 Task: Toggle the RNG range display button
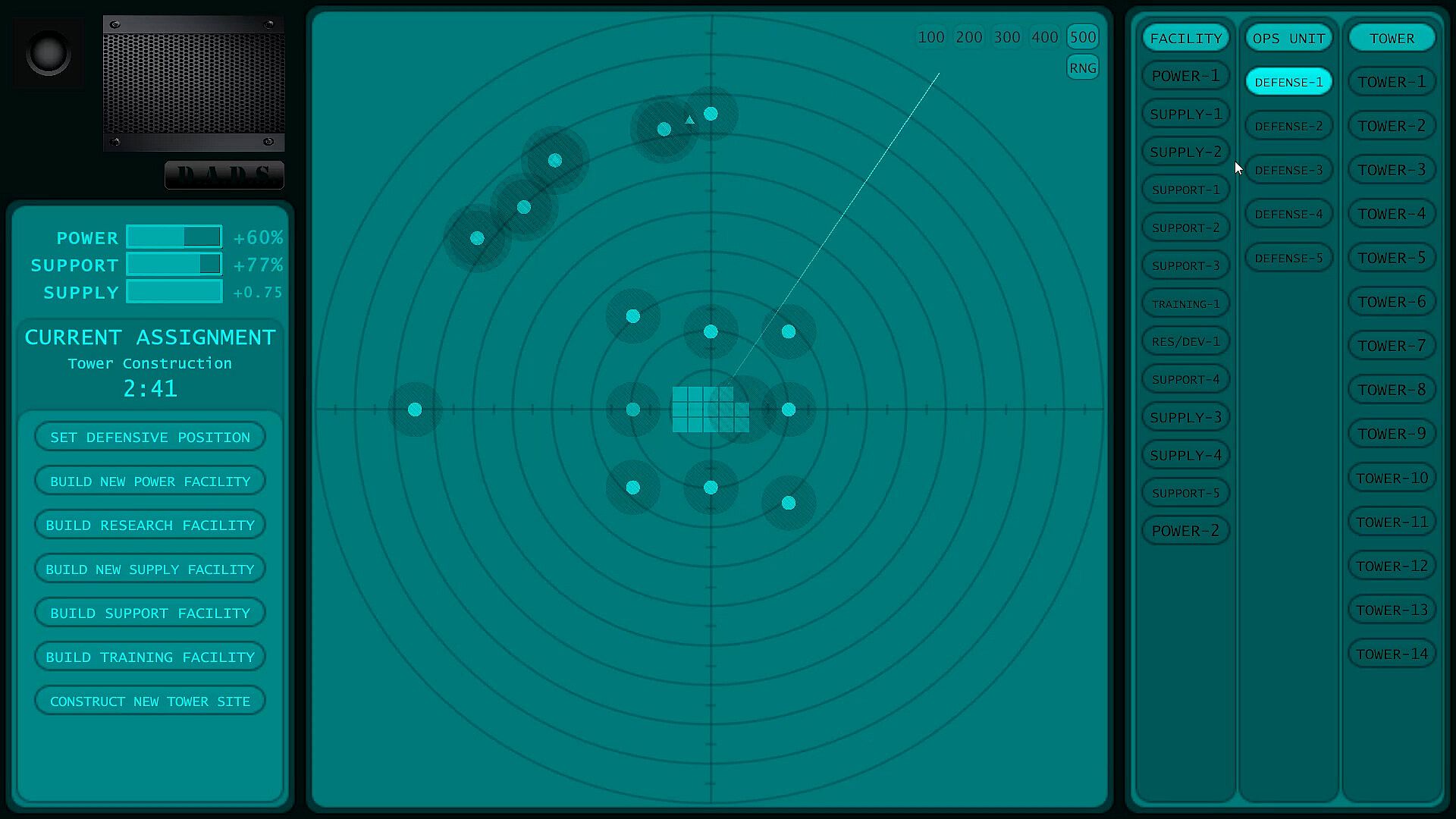click(1082, 68)
